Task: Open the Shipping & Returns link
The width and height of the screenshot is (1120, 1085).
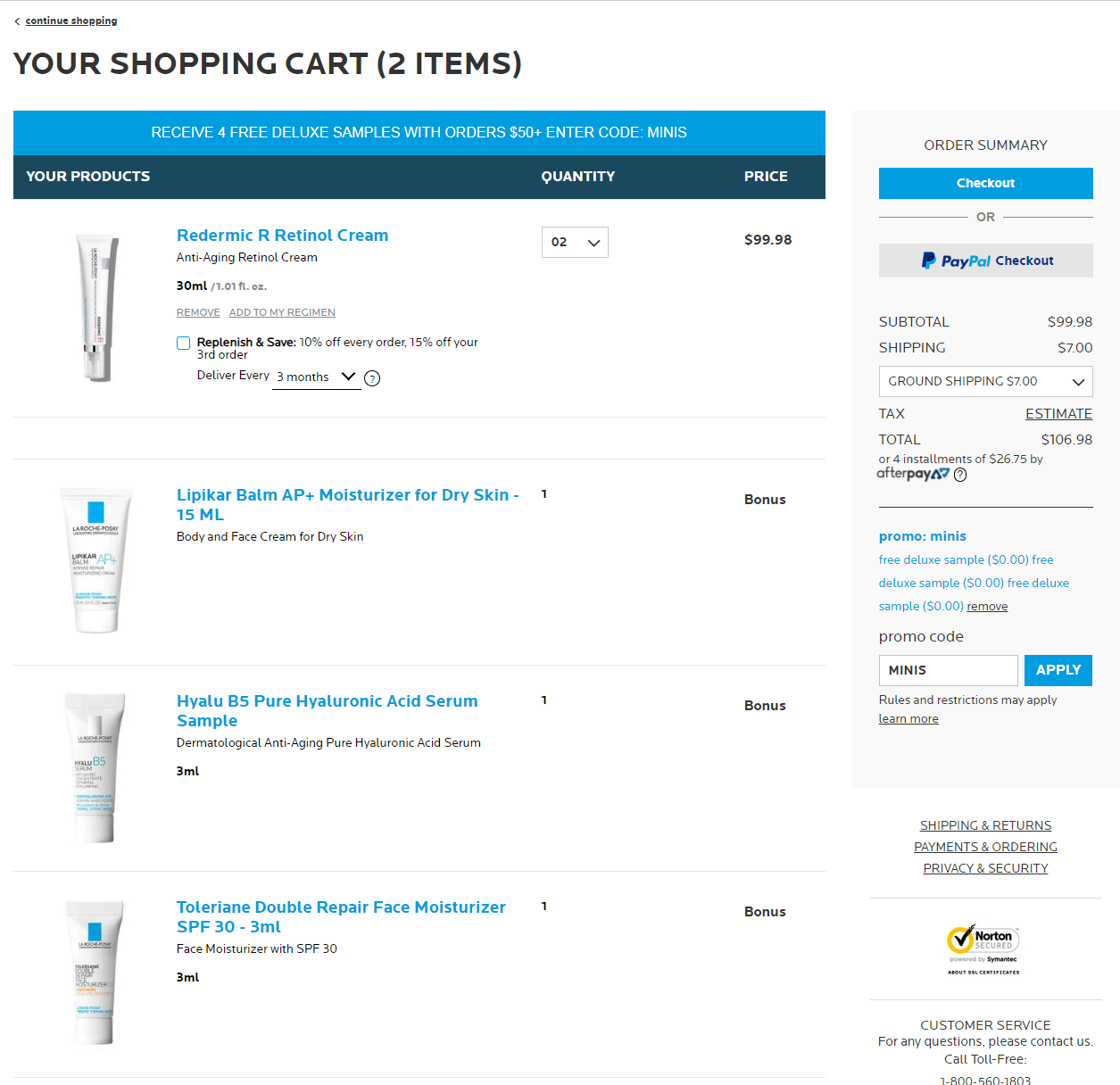Action: point(985,825)
